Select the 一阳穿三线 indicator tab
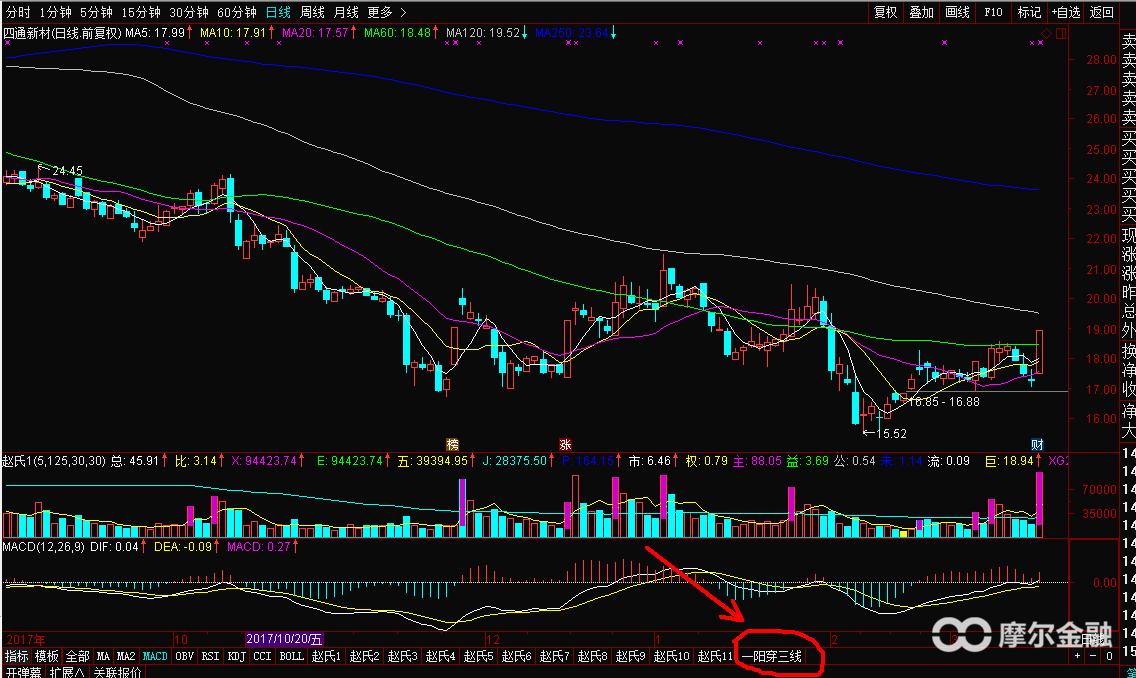The height and width of the screenshot is (678, 1136). point(771,656)
